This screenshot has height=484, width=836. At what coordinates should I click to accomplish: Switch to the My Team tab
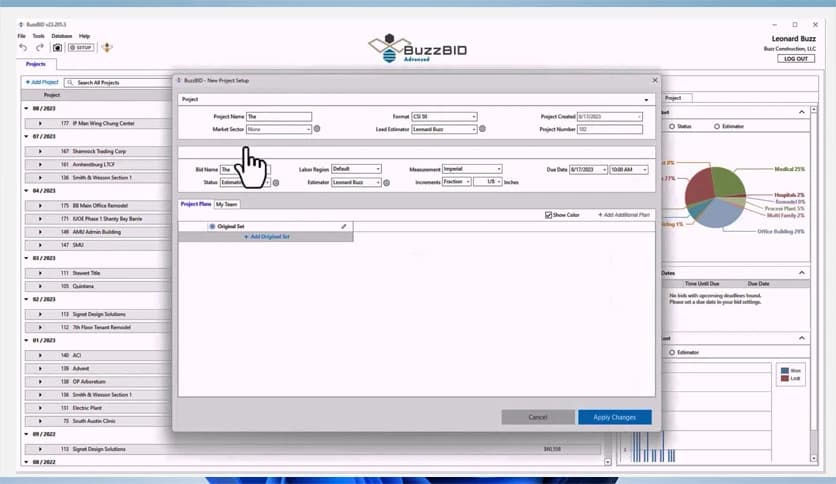click(x=227, y=204)
